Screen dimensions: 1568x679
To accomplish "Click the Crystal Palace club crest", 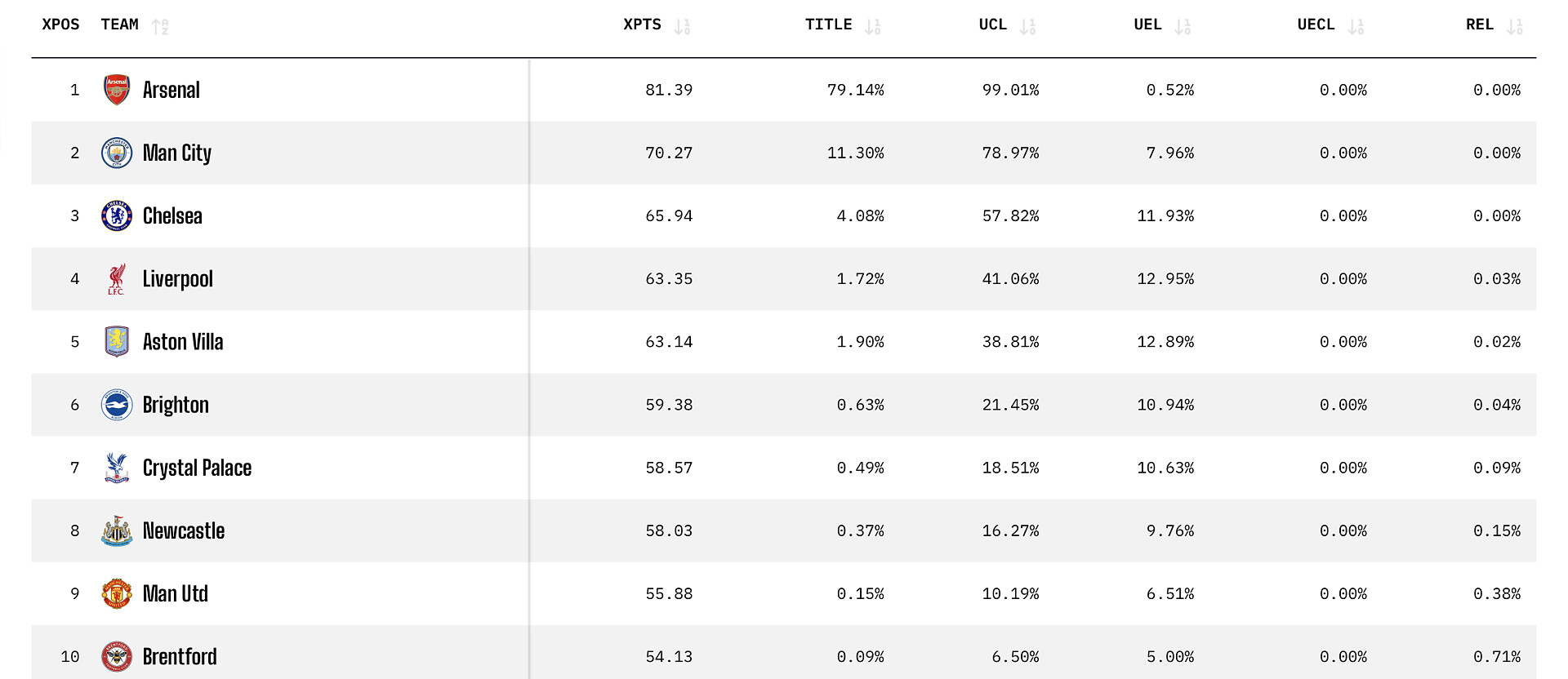I will (117, 468).
